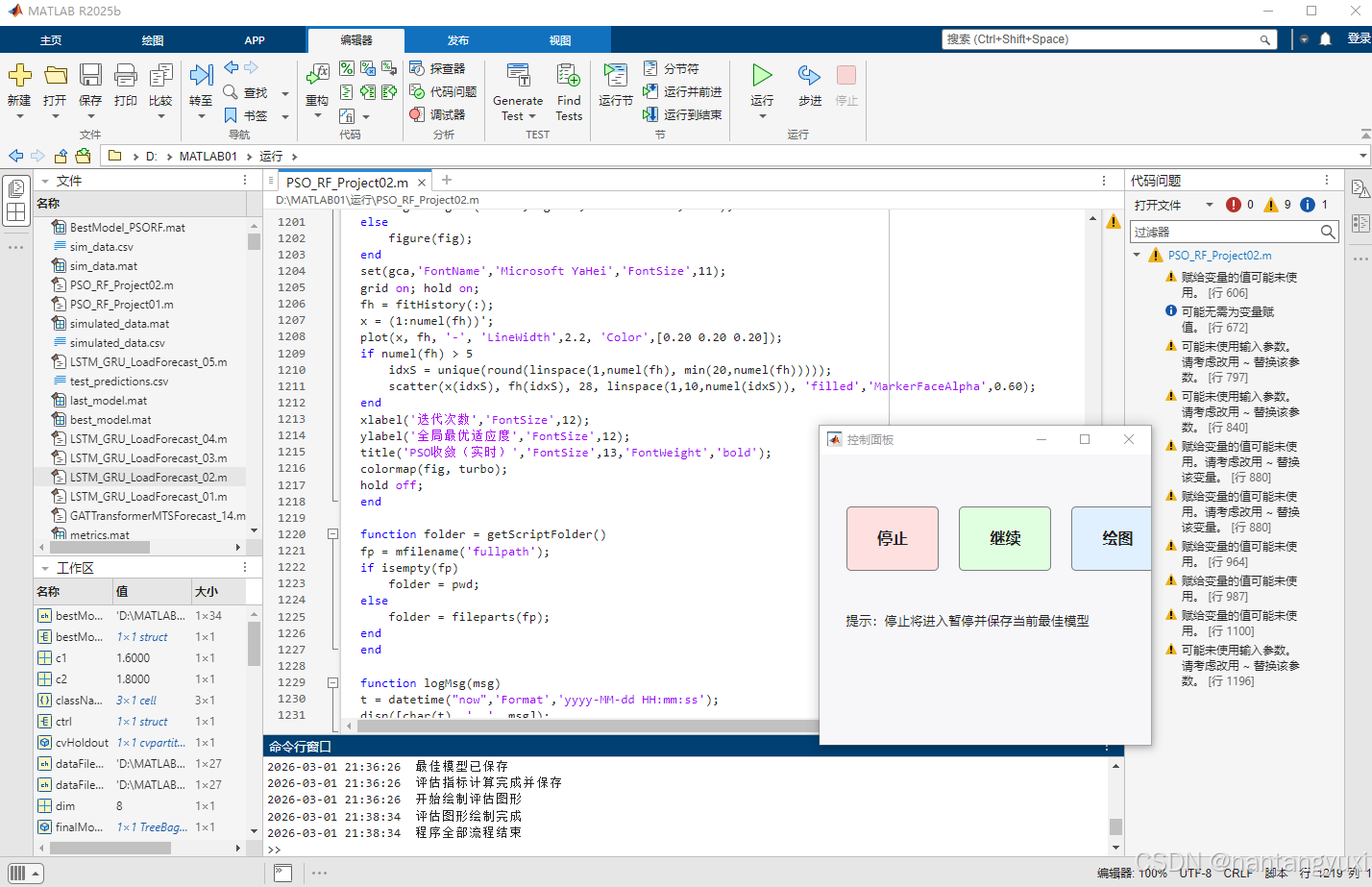The image size is (1372, 887).
Task: Click the Go To (转至) icon
Action: [201, 75]
